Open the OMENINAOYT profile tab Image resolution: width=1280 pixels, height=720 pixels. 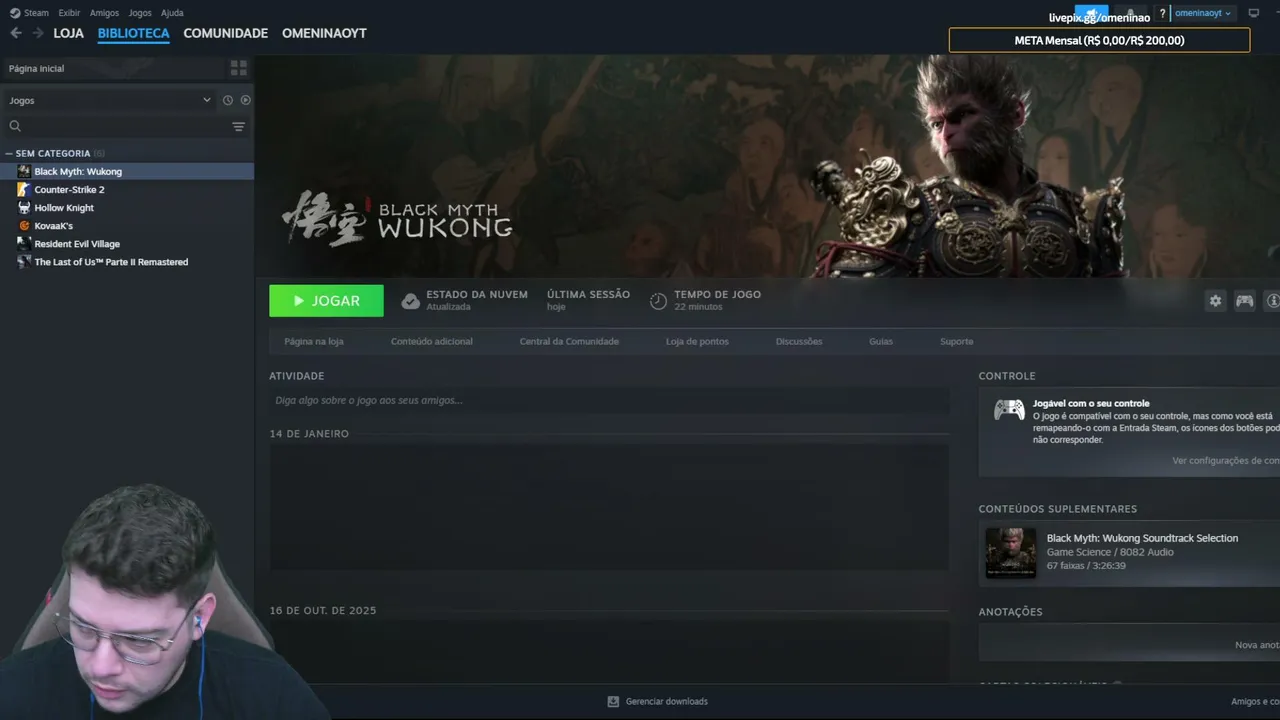point(324,33)
